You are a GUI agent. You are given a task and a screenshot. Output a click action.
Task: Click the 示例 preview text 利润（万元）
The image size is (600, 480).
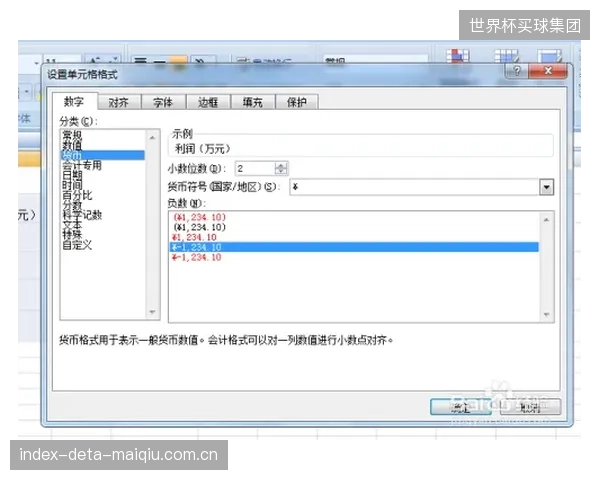click(x=202, y=149)
